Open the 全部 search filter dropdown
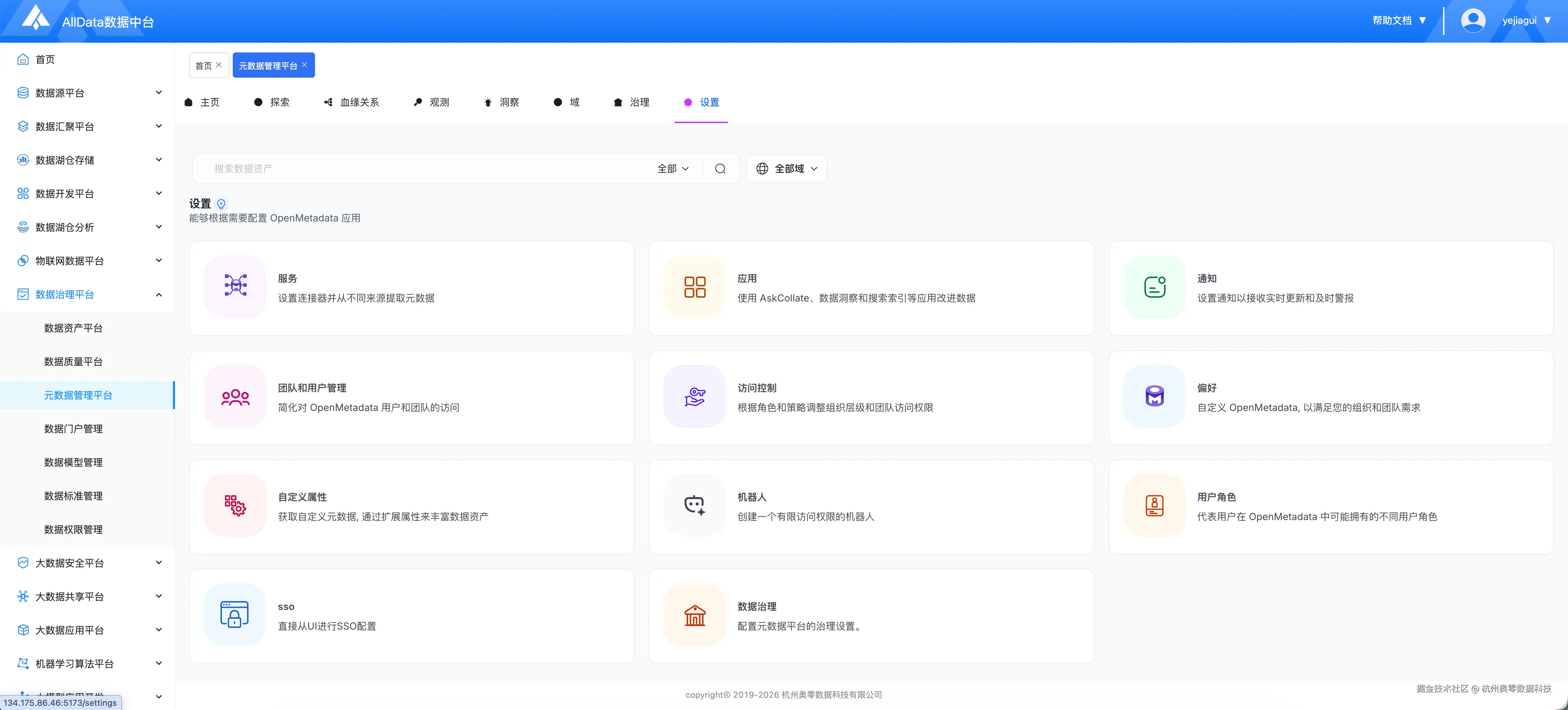Image resolution: width=1568 pixels, height=710 pixels. (x=673, y=169)
